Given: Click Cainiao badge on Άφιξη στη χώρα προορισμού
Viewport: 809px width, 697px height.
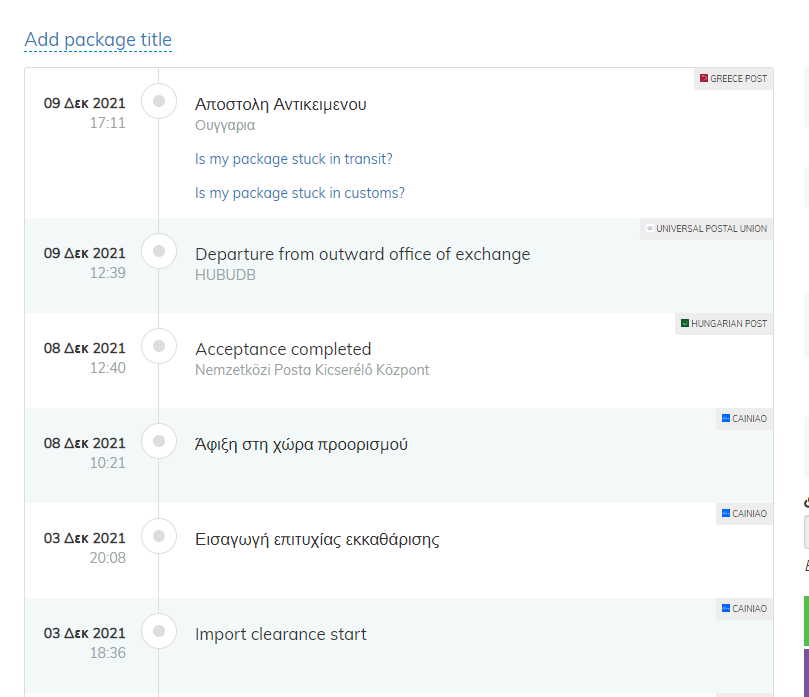Looking at the screenshot, I should pyautogui.click(x=744, y=418).
